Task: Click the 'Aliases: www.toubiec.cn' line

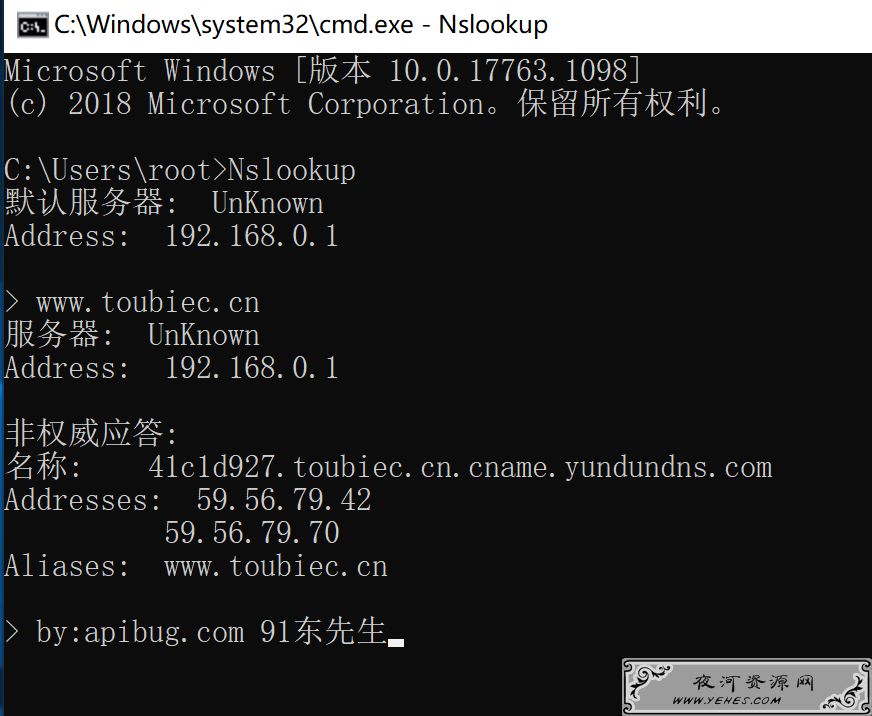Action: (196, 566)
